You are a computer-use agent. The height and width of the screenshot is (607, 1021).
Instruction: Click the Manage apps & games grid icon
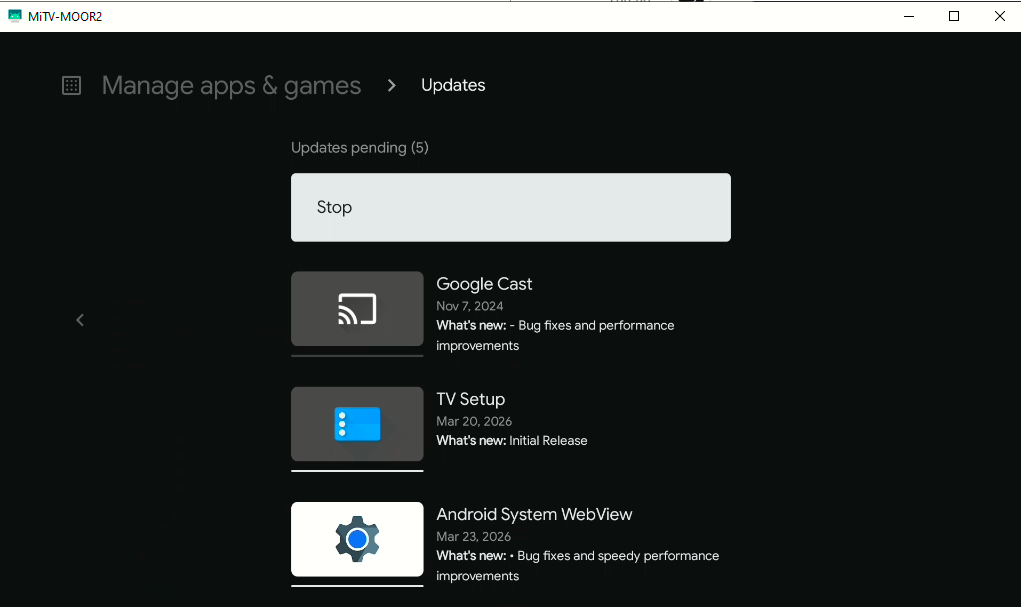tap(72, 85)
